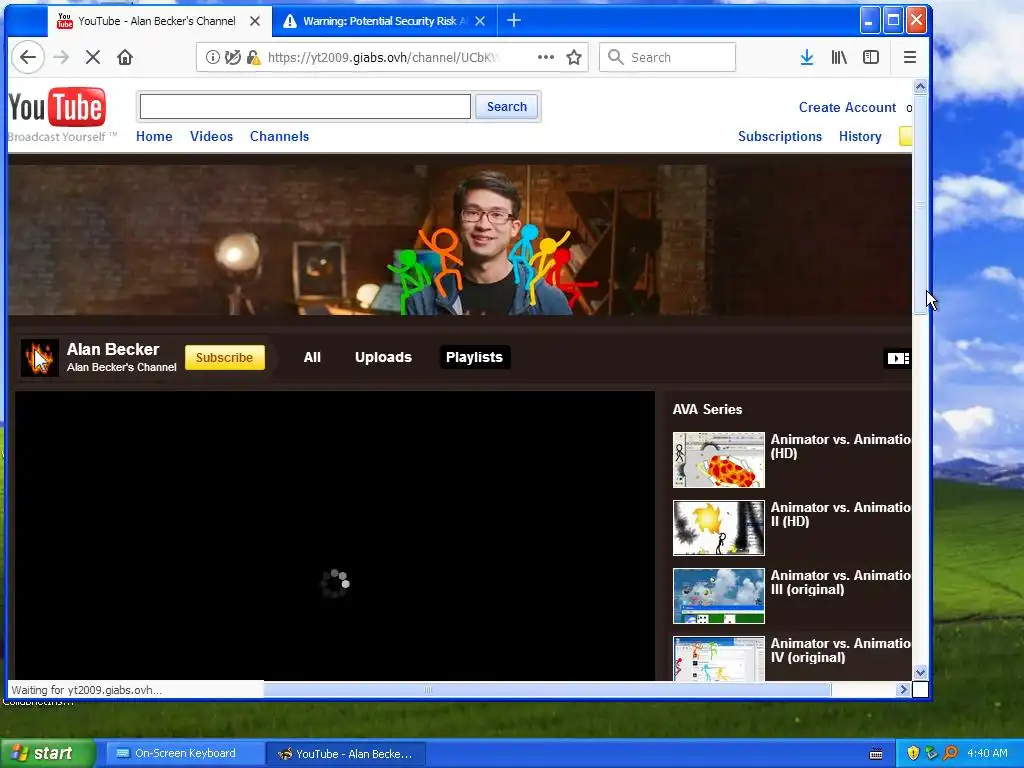The height and width of the screenshot is (768, 1024).
Task: Click the browser Back arrow button
Action: point(27,57)
